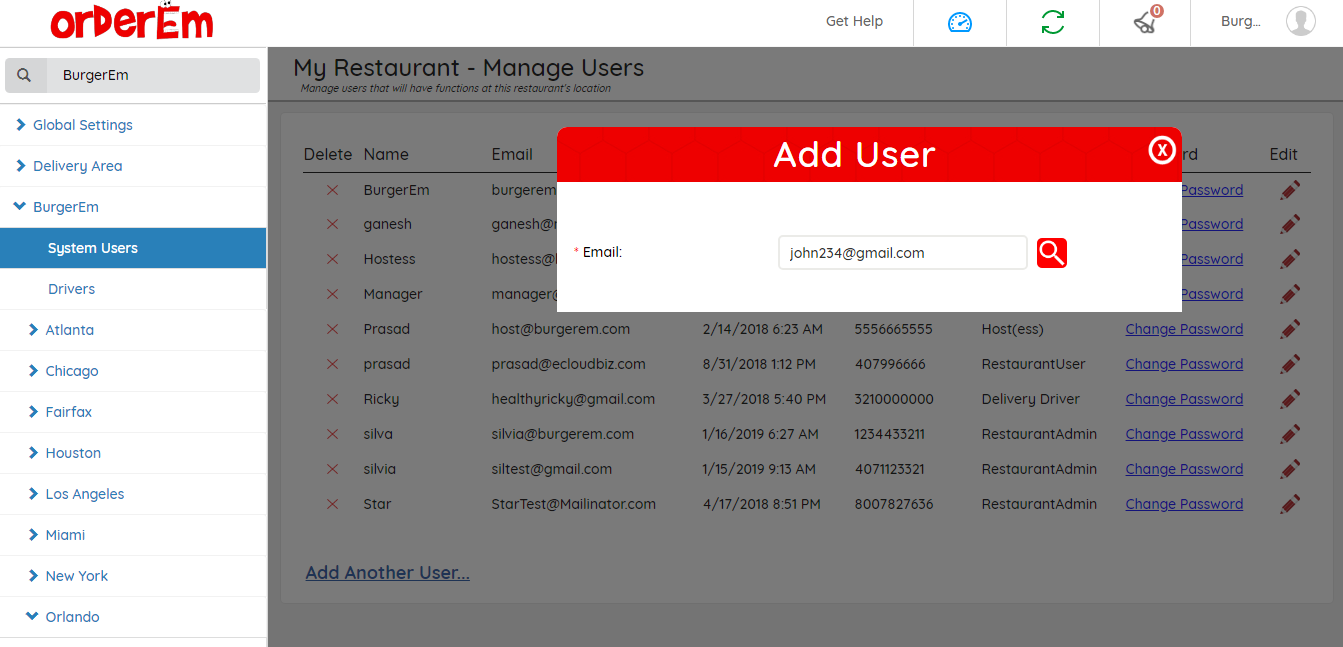
Task: Click Change Password for Prasad
Action: [x=1184, y=329]
